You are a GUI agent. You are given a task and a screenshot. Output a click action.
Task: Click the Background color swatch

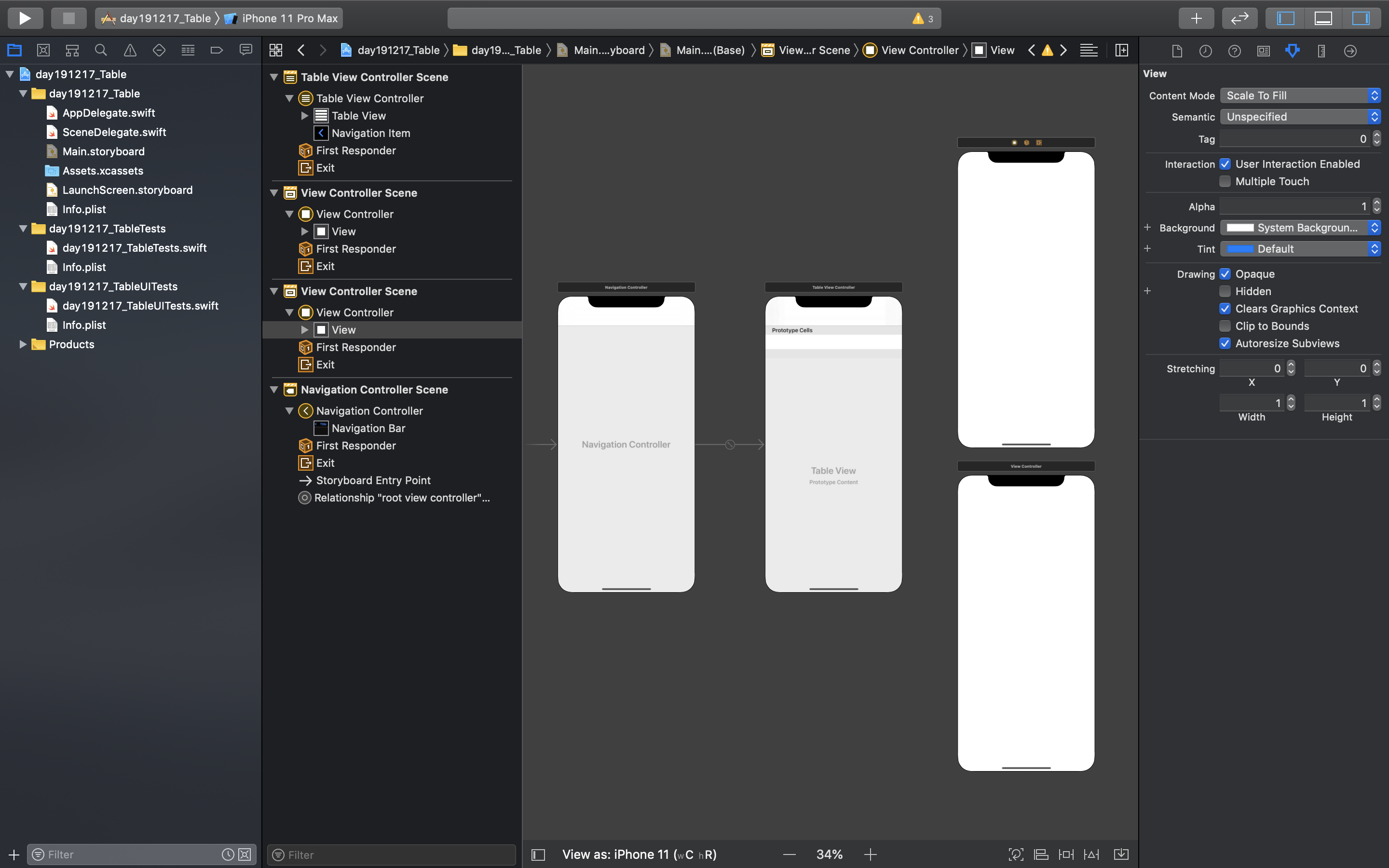click(x=1240, y=228)
